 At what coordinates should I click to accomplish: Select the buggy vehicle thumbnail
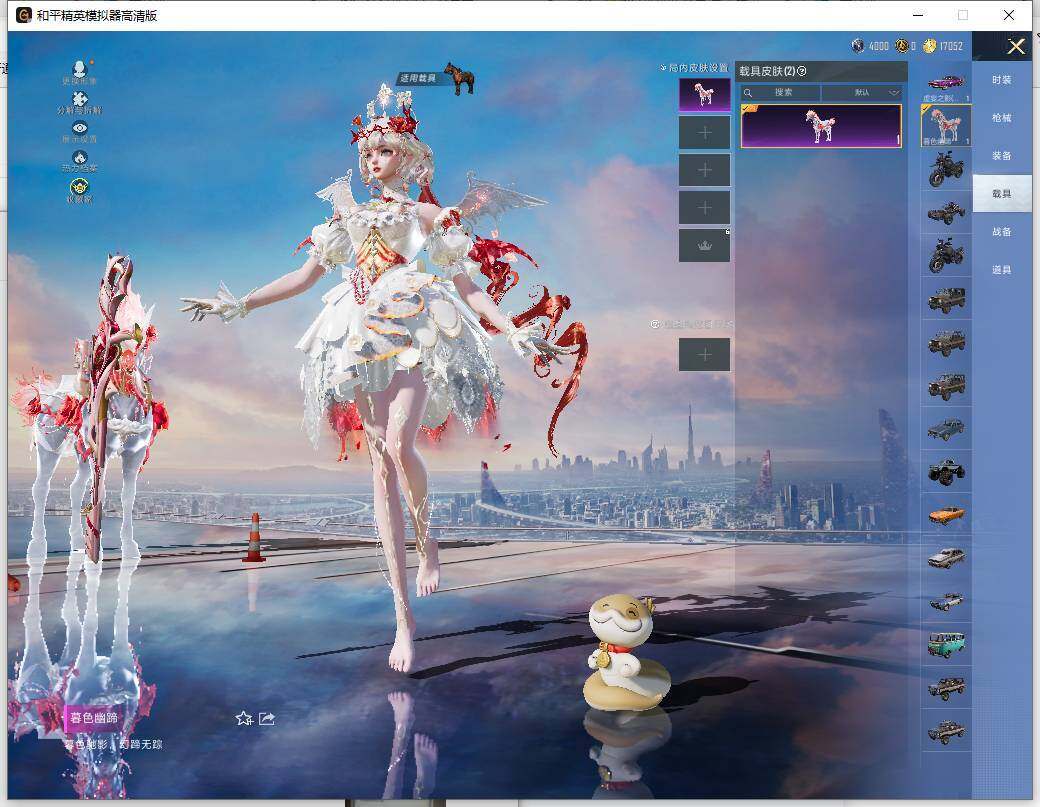click(946, 213)
